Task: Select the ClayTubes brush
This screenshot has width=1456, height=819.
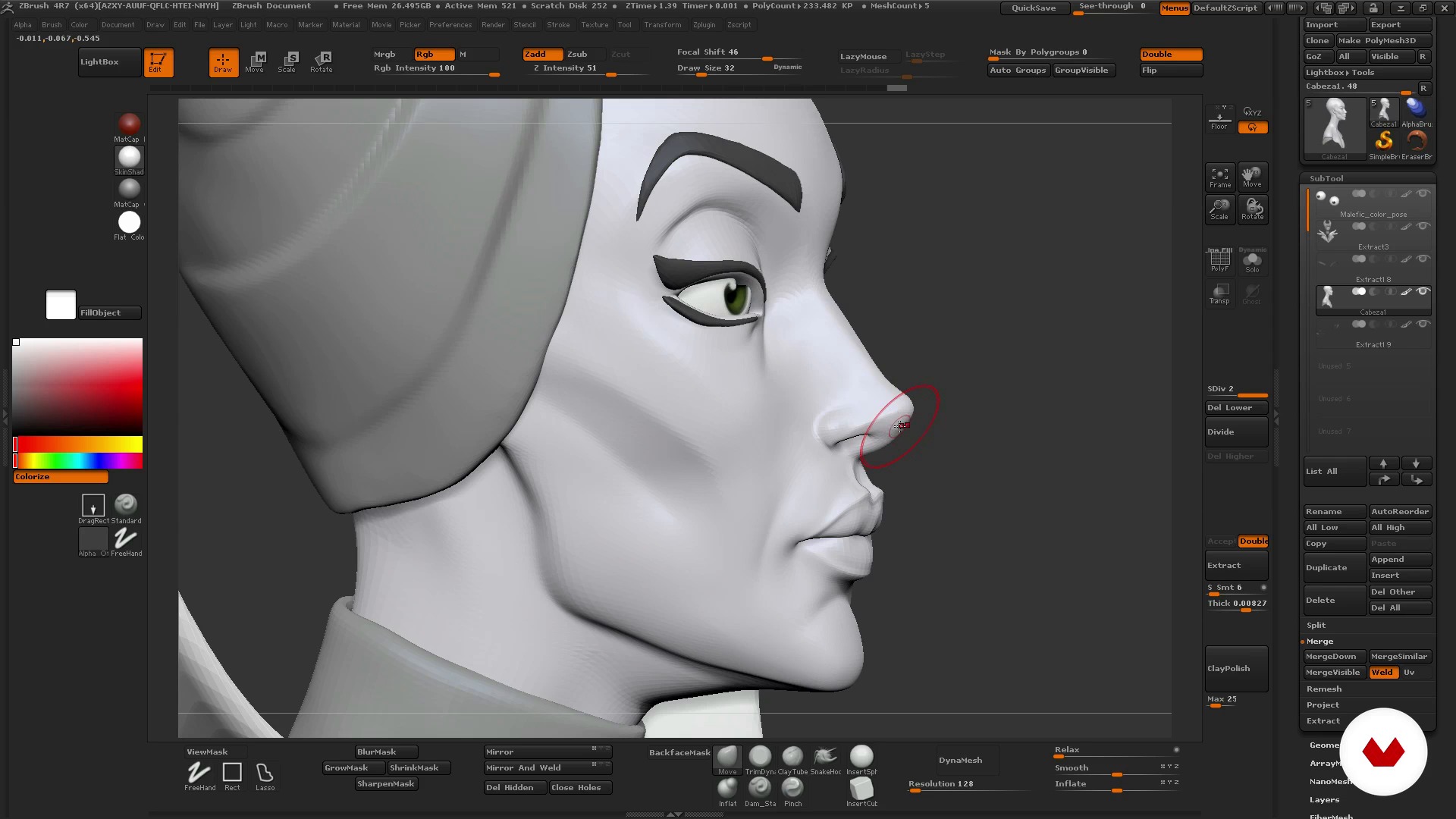Action: click(792, 760)
